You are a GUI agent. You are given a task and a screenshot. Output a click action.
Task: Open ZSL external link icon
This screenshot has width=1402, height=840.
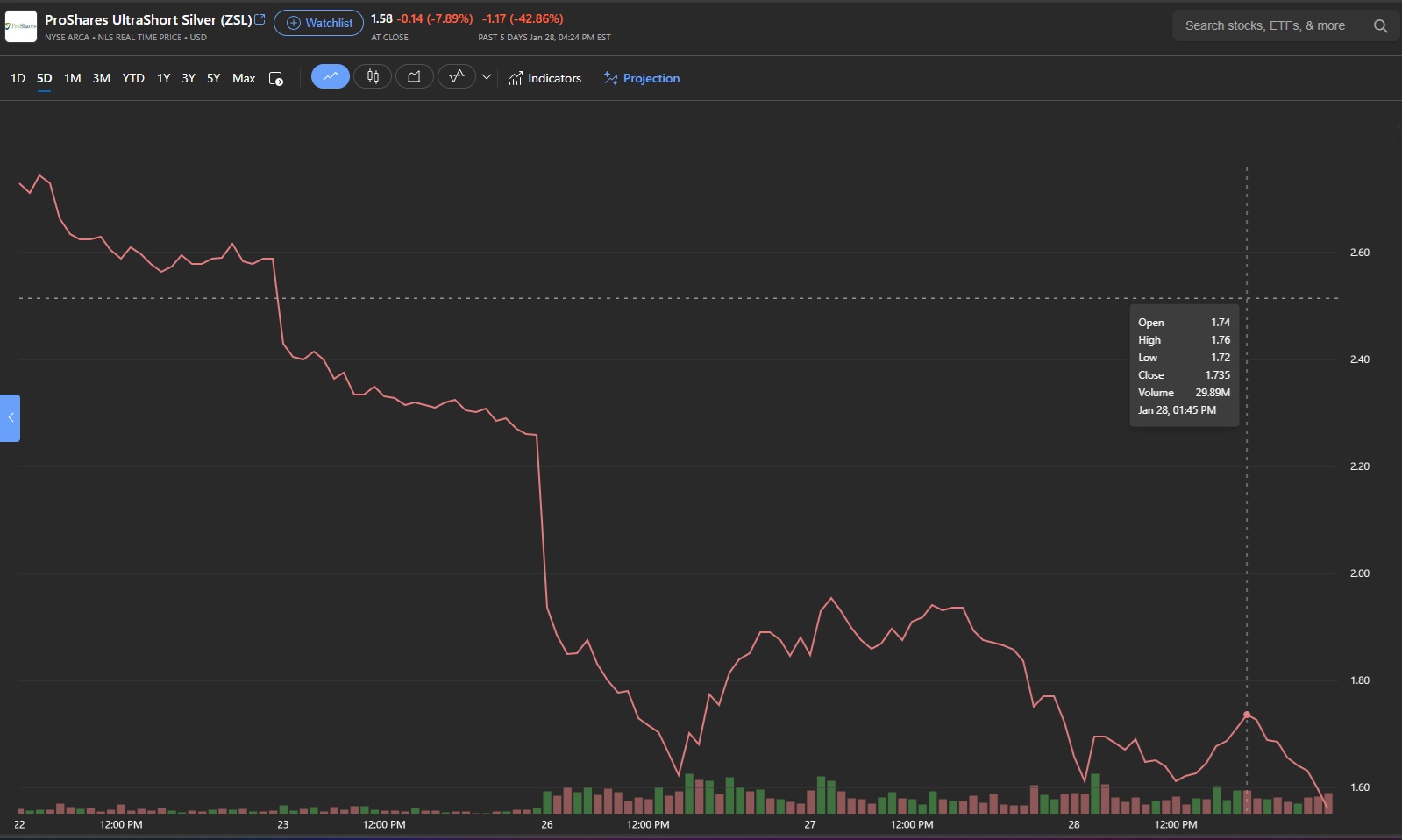coord(260,19)
